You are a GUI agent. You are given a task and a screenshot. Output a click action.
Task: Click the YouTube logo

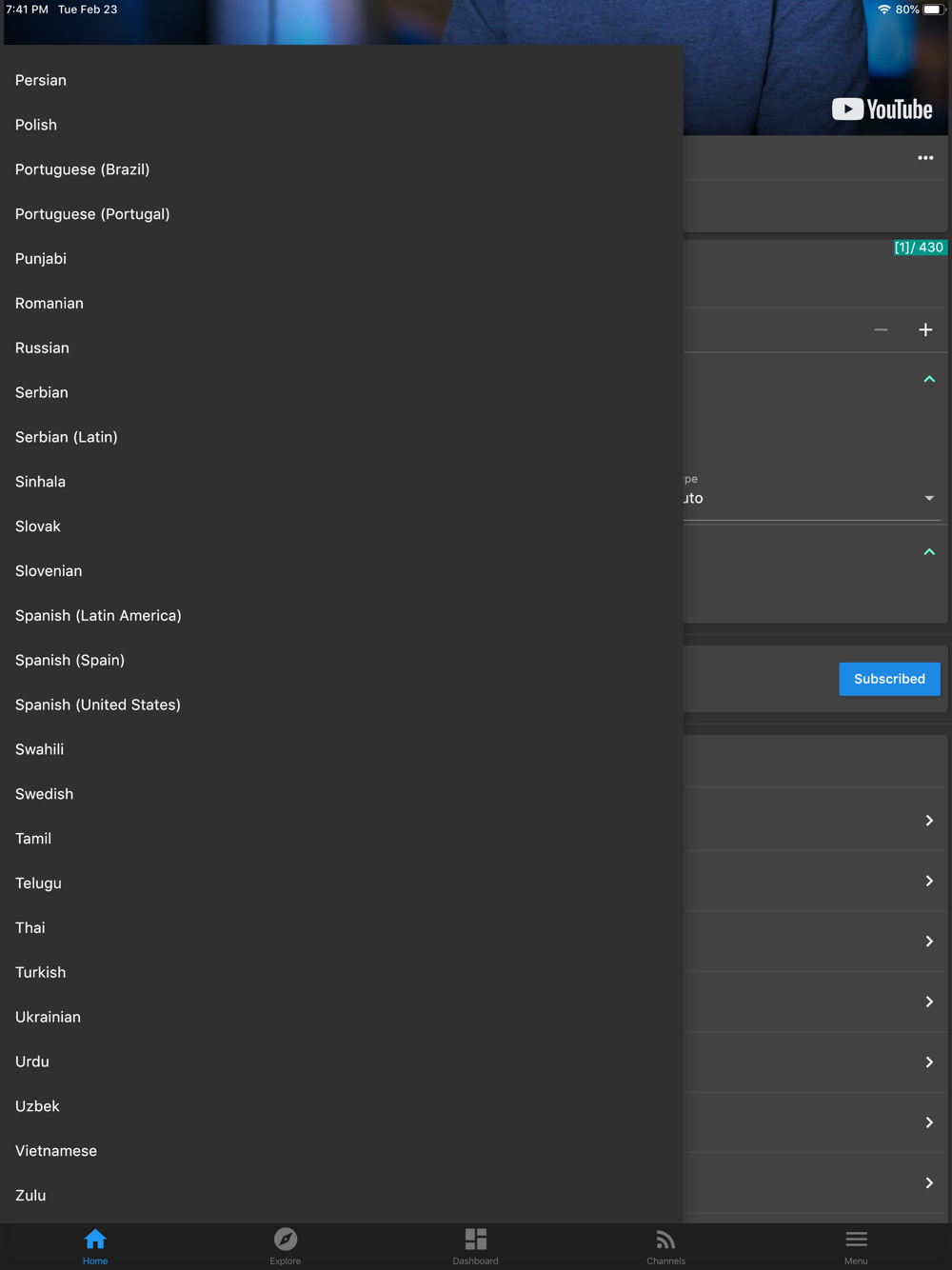(x=882, y=109)
